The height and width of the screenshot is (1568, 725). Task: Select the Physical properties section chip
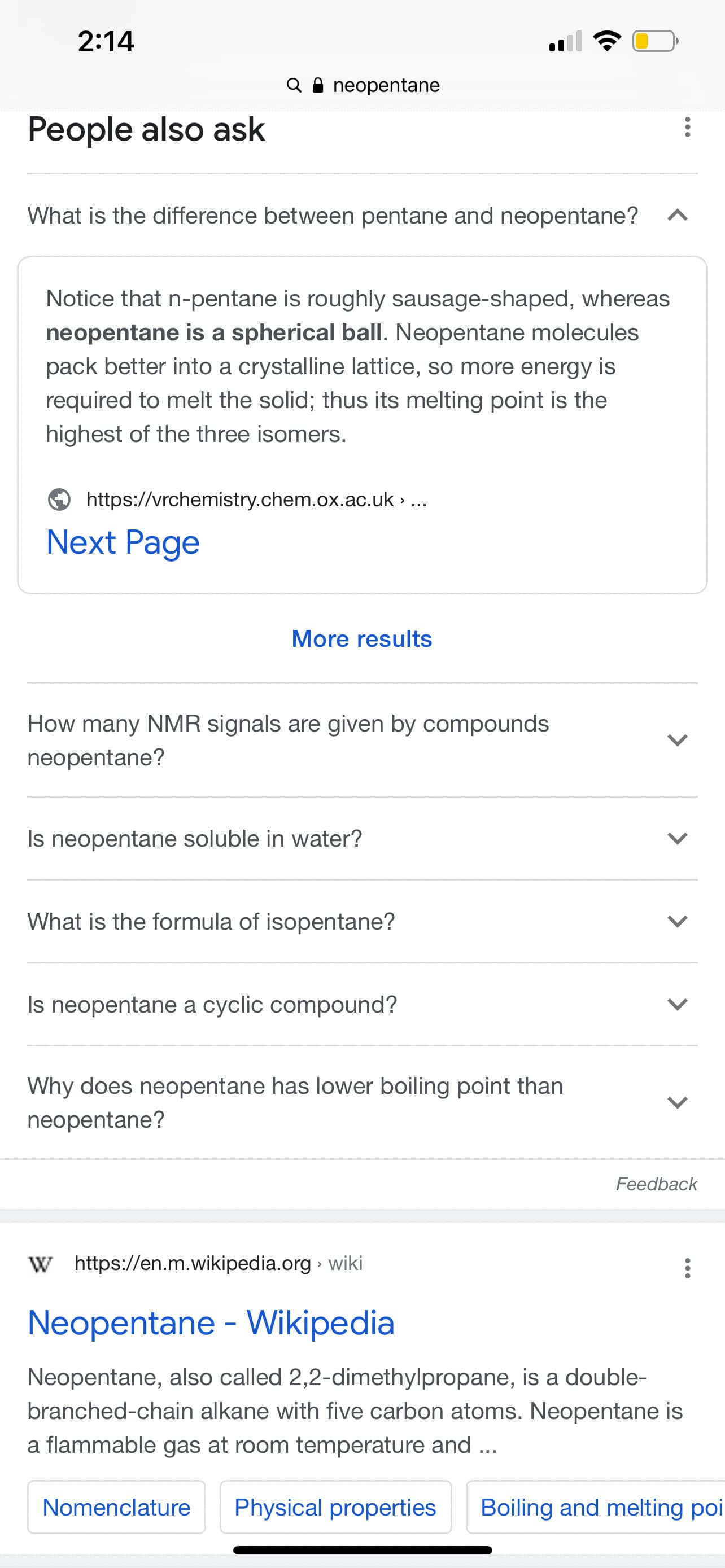click(335, 1507)
